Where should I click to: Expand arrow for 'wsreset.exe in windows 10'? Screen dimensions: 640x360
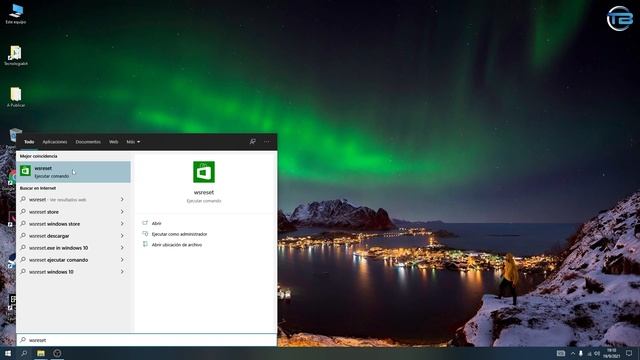tap(122, 248)
